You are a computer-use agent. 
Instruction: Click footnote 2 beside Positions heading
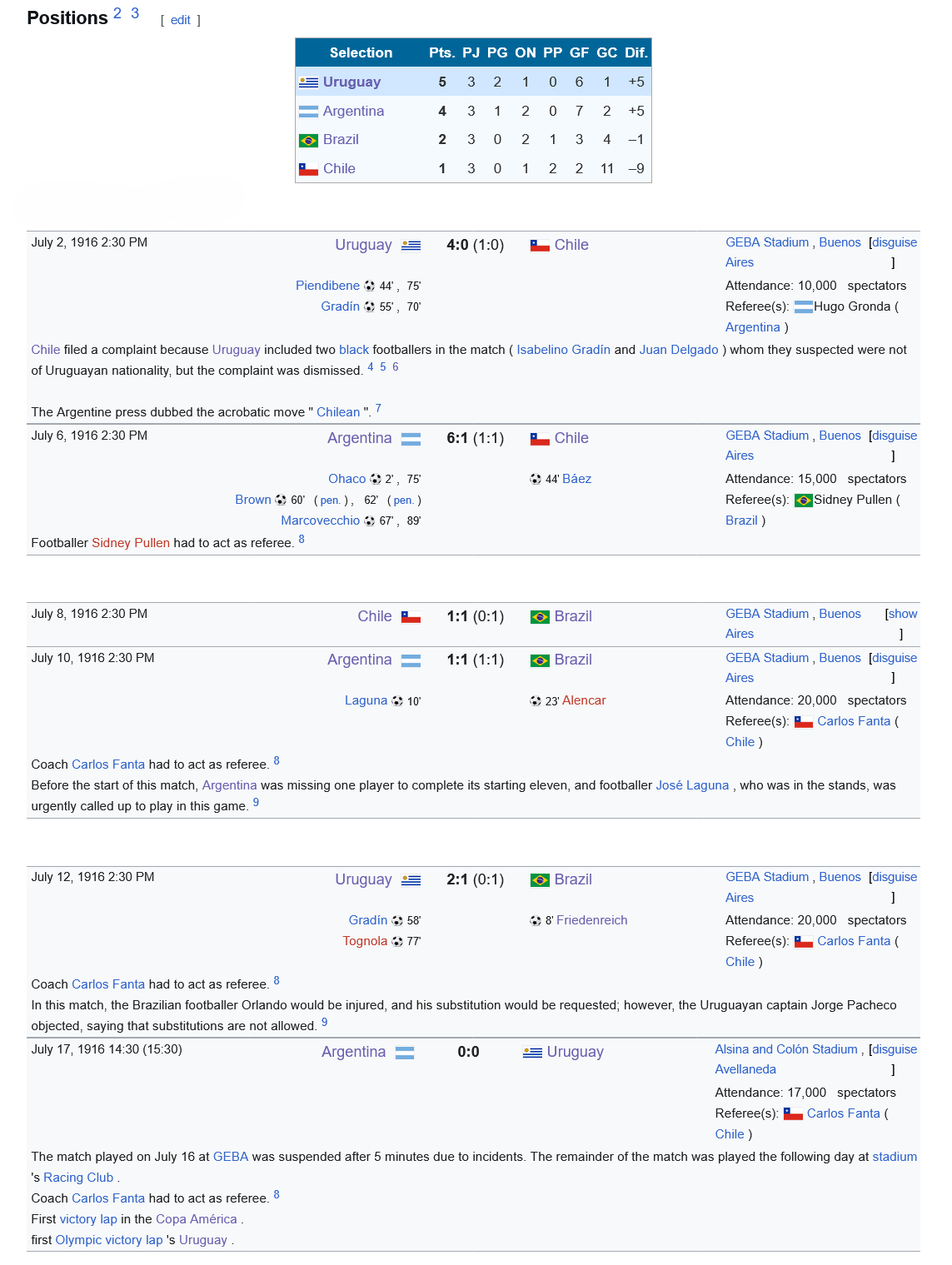click(x=117, y=12)
